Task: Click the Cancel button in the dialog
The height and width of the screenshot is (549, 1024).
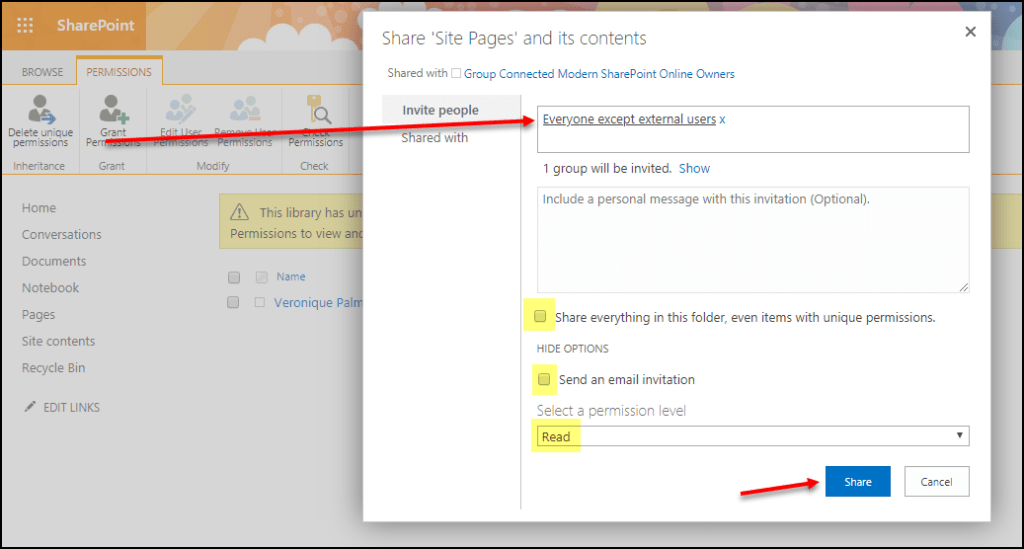Action: pos(936,482)
